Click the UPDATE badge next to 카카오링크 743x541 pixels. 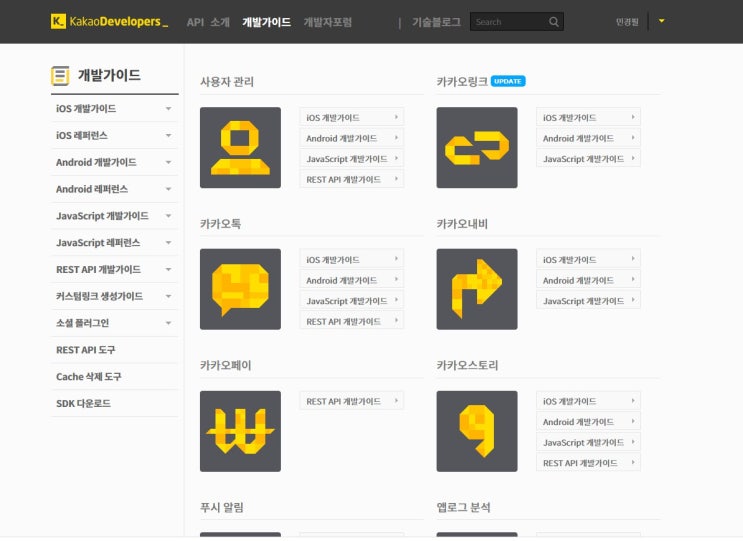[x=508, y=81]
